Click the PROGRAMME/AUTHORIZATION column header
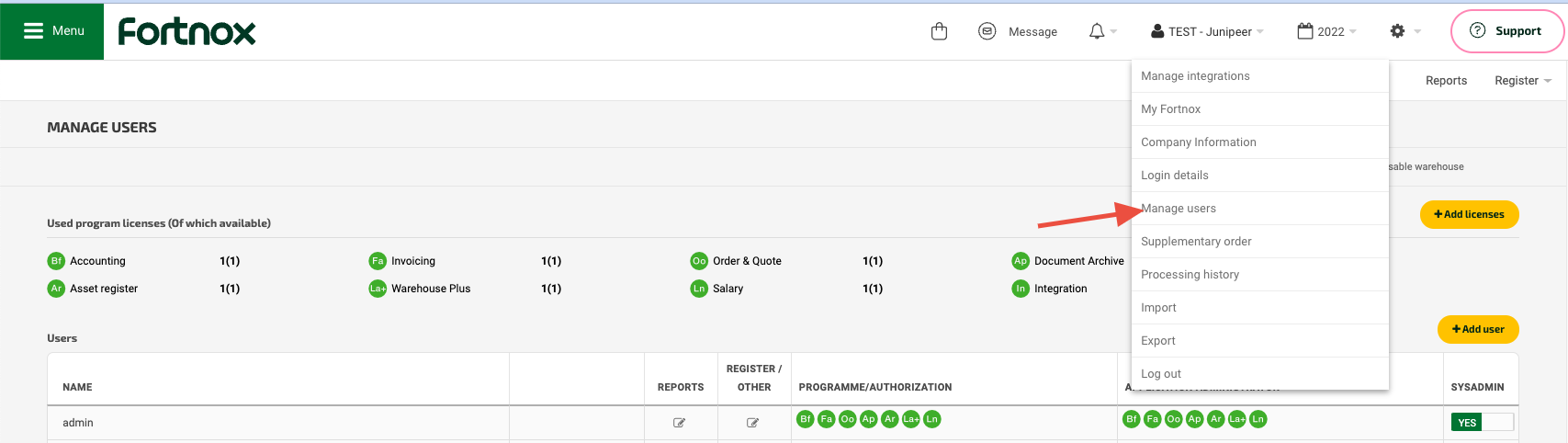1568x443 pixels. pos(875,388)
